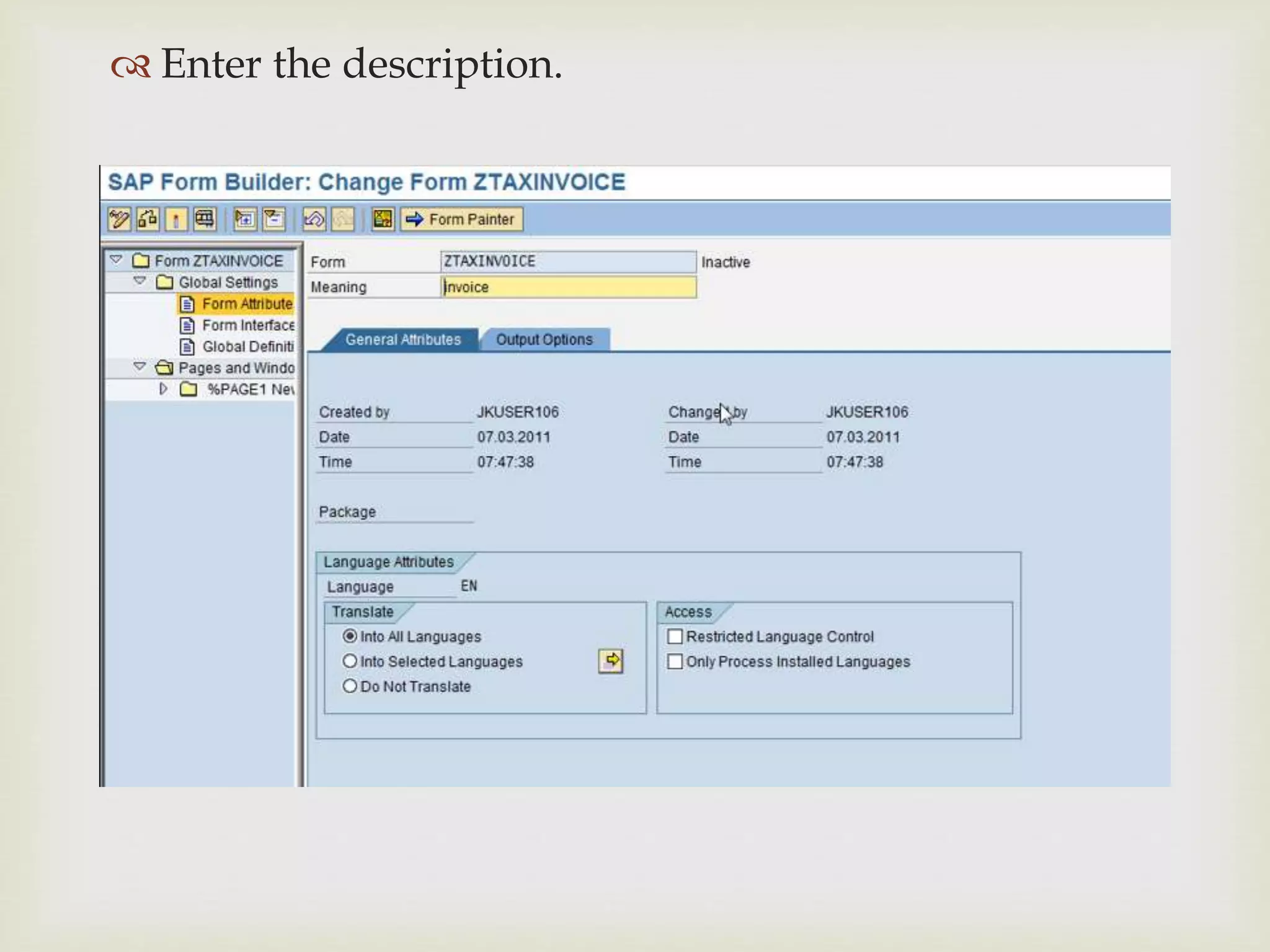Screen dimensions: 1270x952
Task: Select %PAGE1 tree entry
Action: click(251, 389)
